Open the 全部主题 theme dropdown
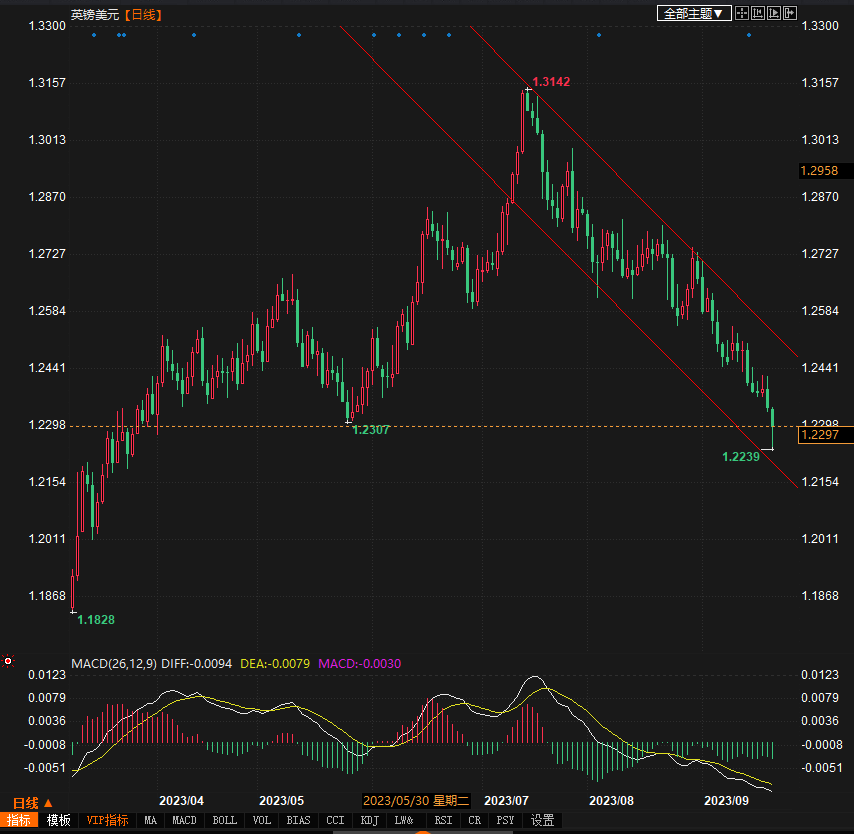This screenshot has height=834, width=854. pos(694,14)
